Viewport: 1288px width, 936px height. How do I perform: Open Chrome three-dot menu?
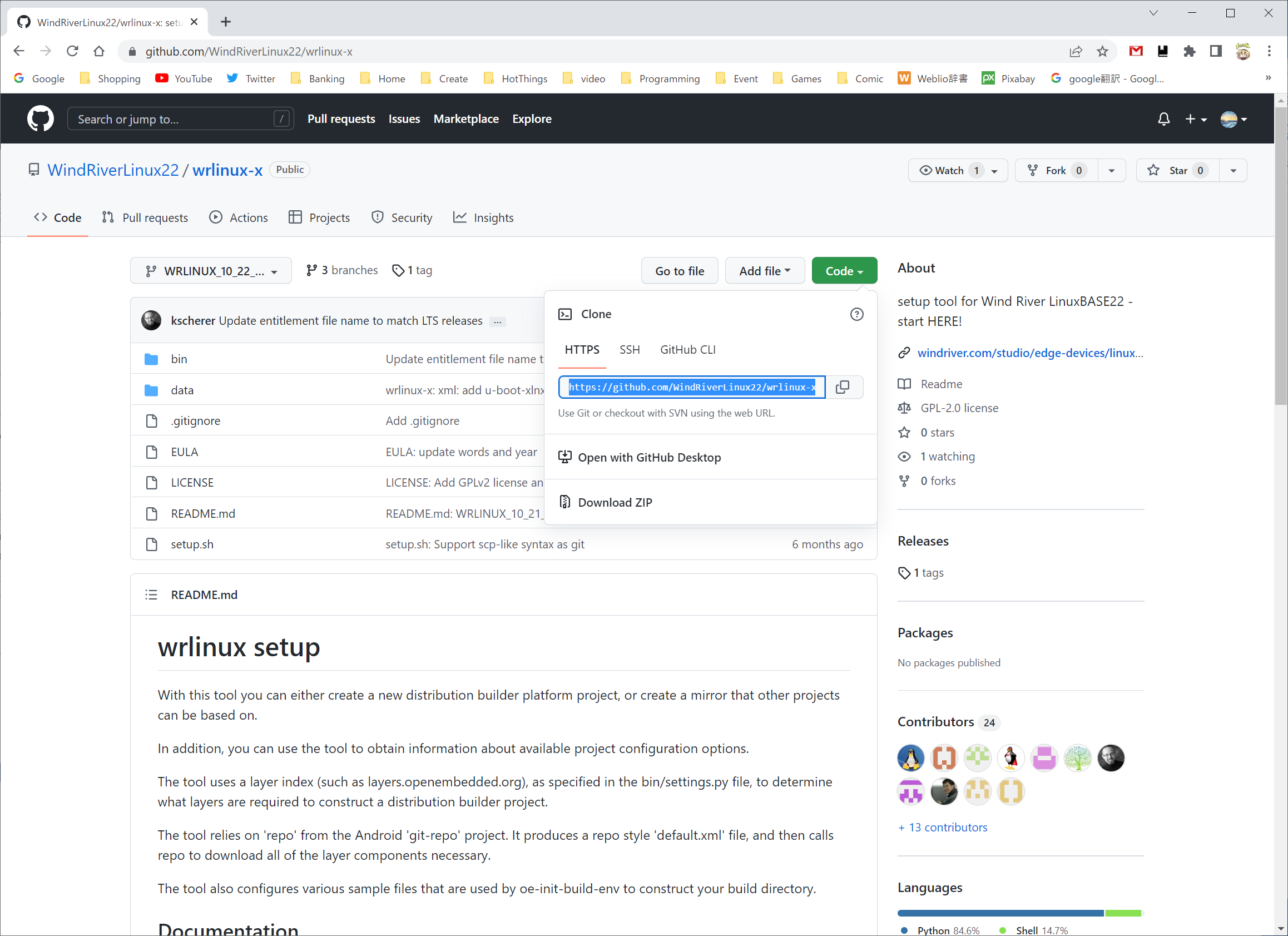pos(1269,51)
